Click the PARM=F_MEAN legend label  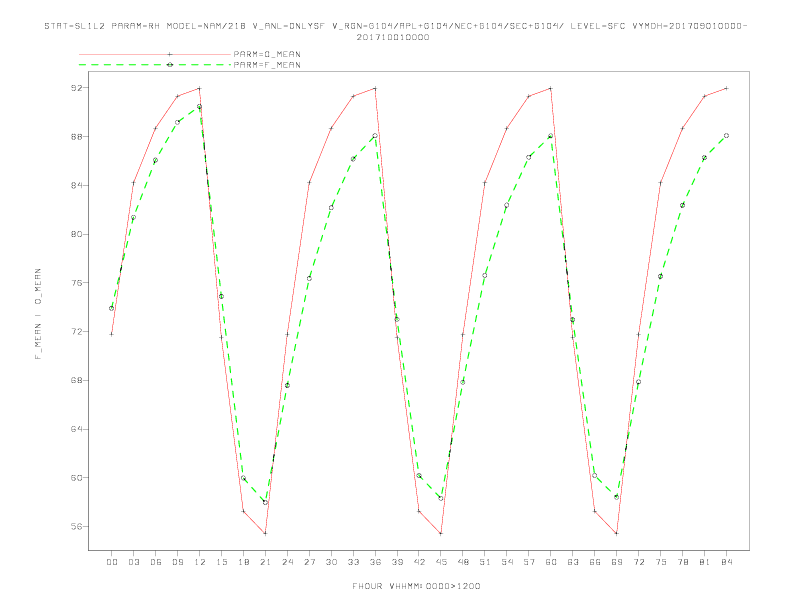(x=267, y=65)
